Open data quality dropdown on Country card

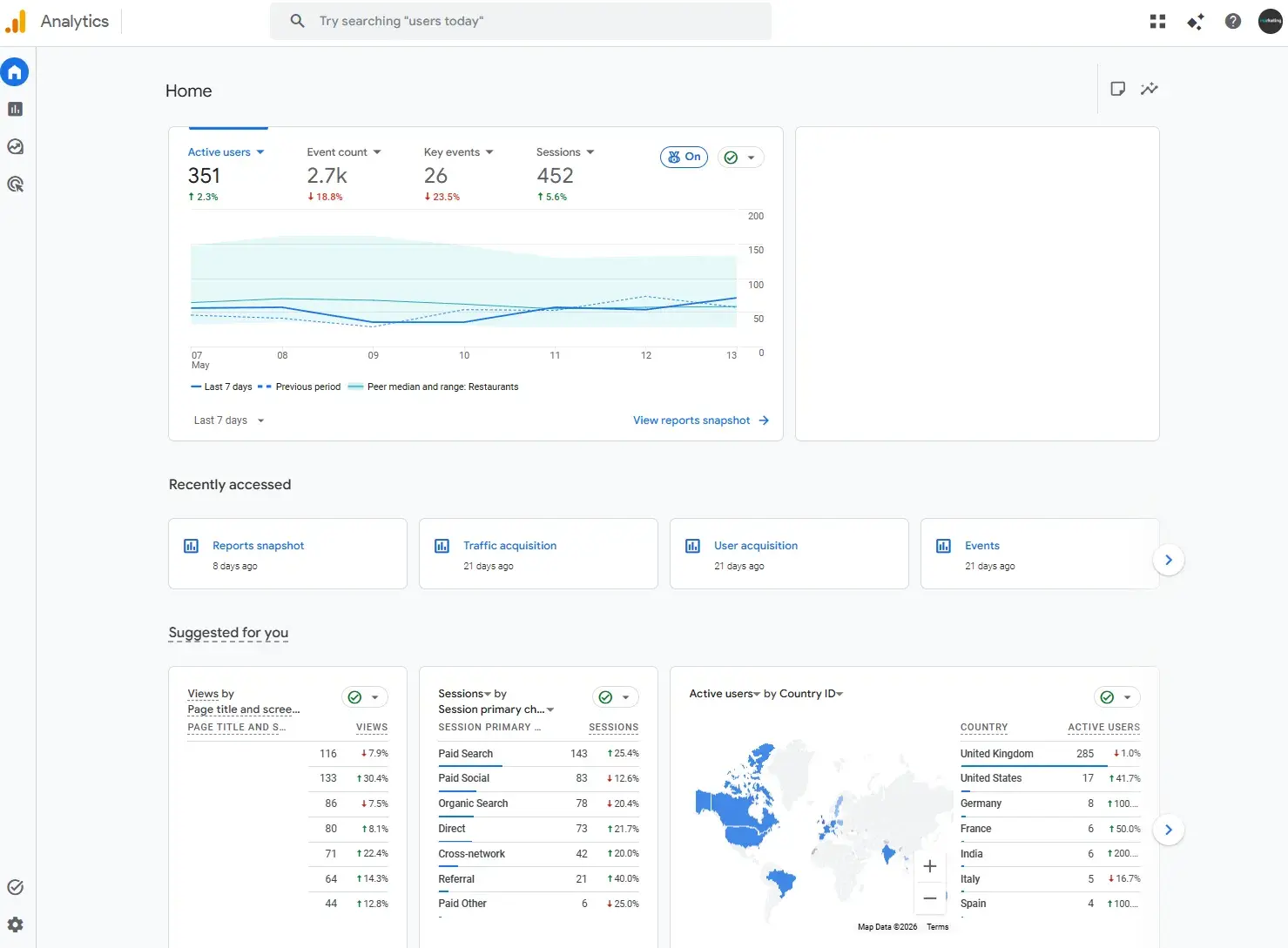point(1117,697)
